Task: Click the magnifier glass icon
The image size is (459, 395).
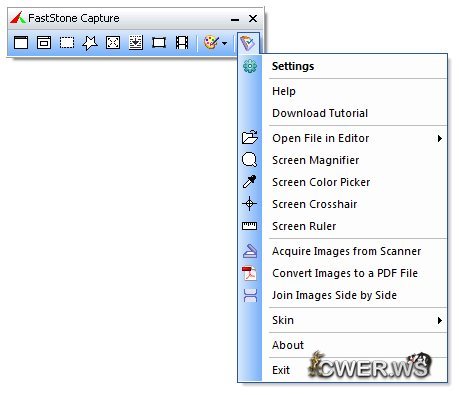Action: (x=249, y=160)
